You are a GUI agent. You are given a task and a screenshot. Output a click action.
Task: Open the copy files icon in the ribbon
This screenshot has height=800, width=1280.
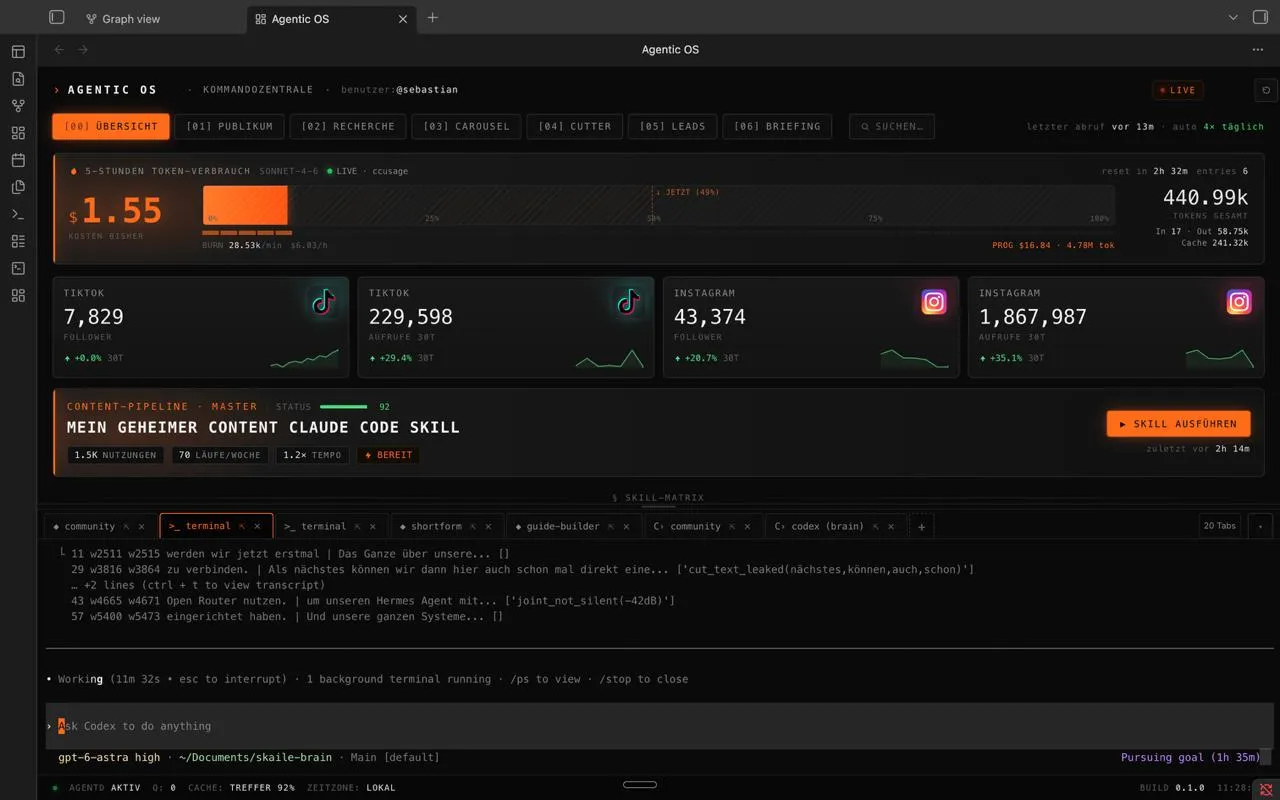click(18, 187)
